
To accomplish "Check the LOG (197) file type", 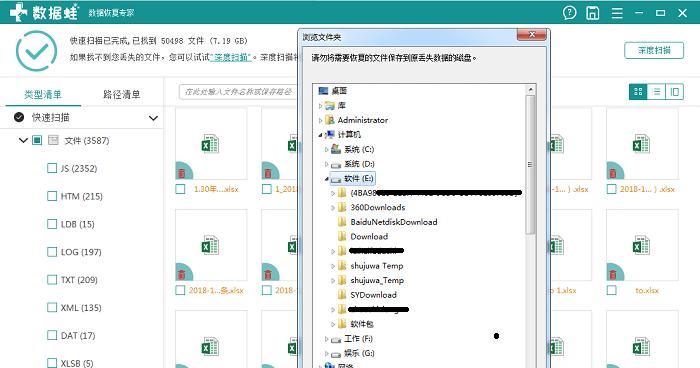I will click(x=52, y=252).
